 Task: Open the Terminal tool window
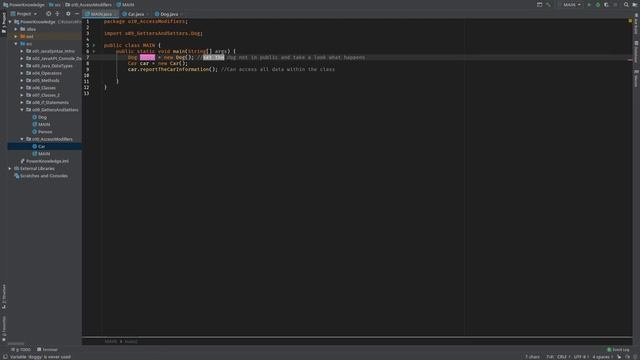[47, 350]
